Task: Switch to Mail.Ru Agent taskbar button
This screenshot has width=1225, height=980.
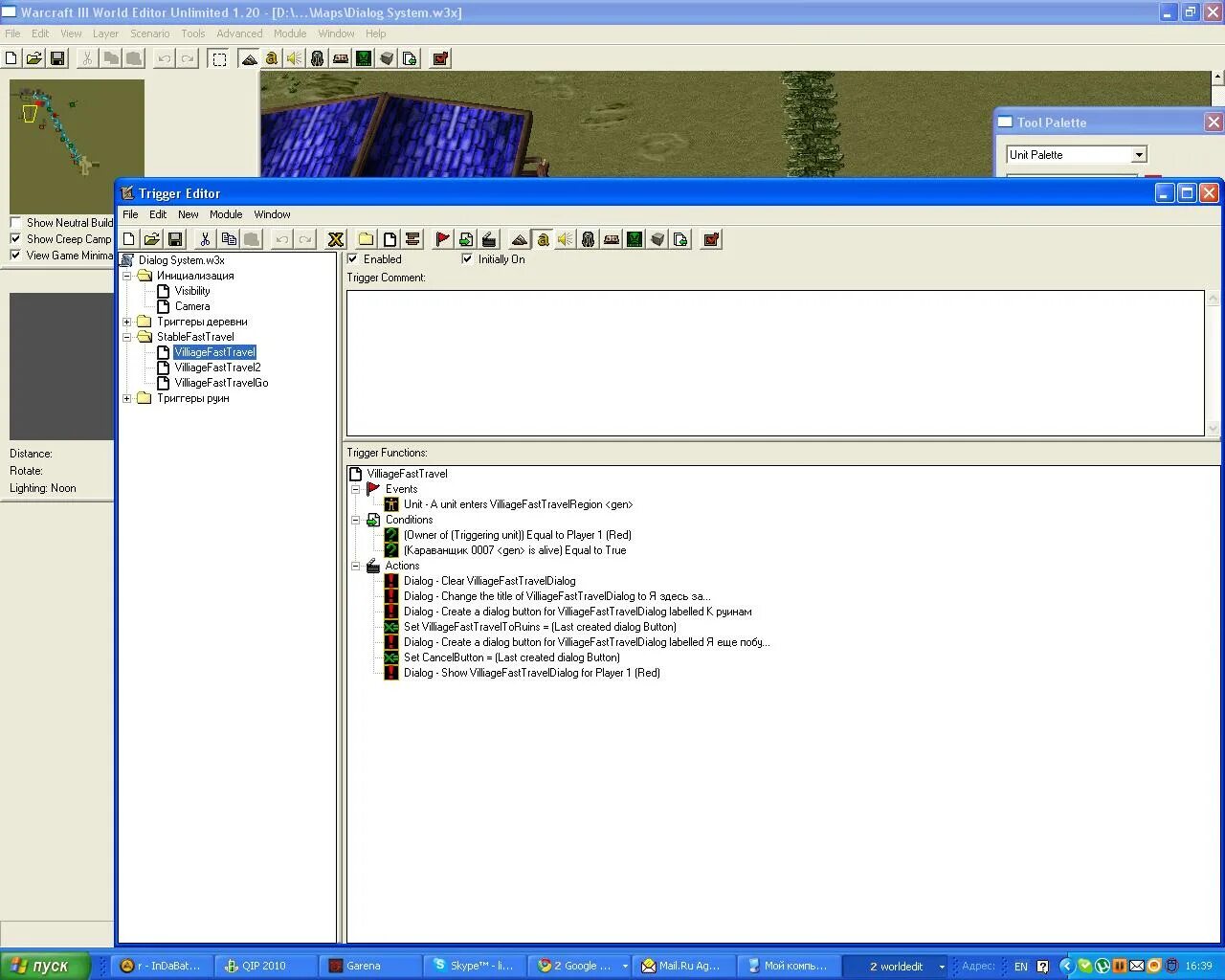Action: click(685, 966)
